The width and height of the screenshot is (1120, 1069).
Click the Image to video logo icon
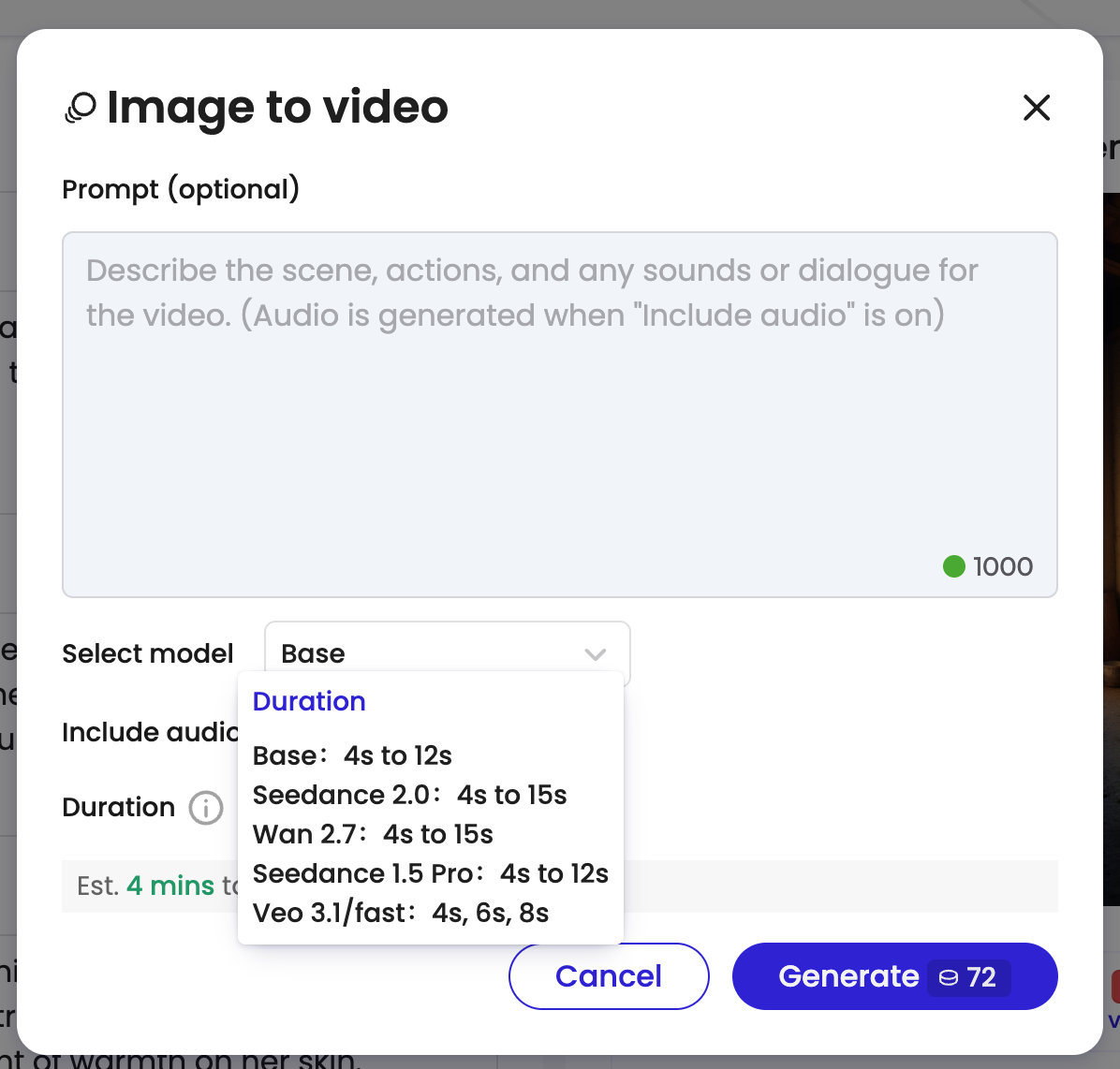pos(81,108)
